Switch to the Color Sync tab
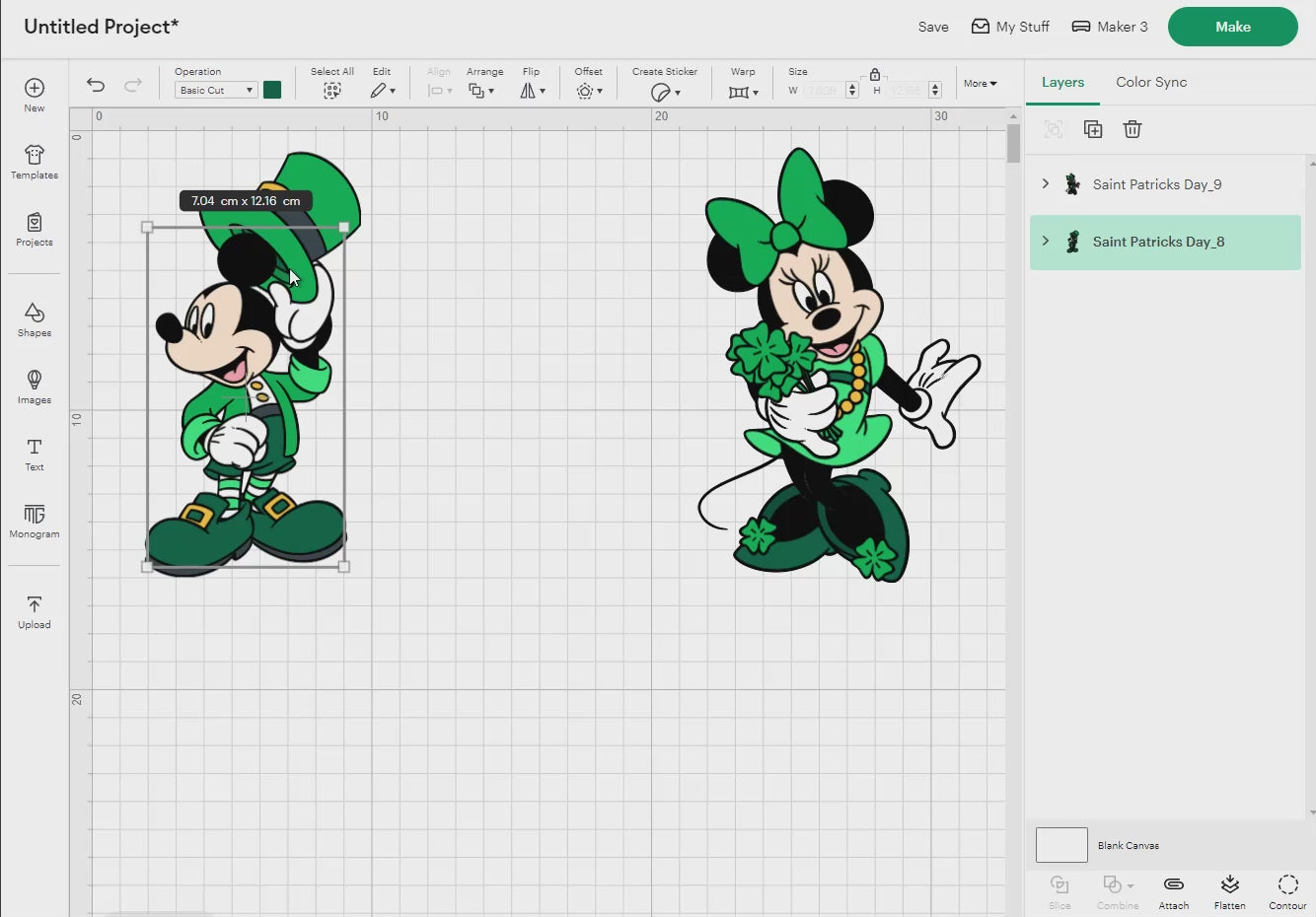This screenshot has height=917, width=1316. coord(1151,83)
